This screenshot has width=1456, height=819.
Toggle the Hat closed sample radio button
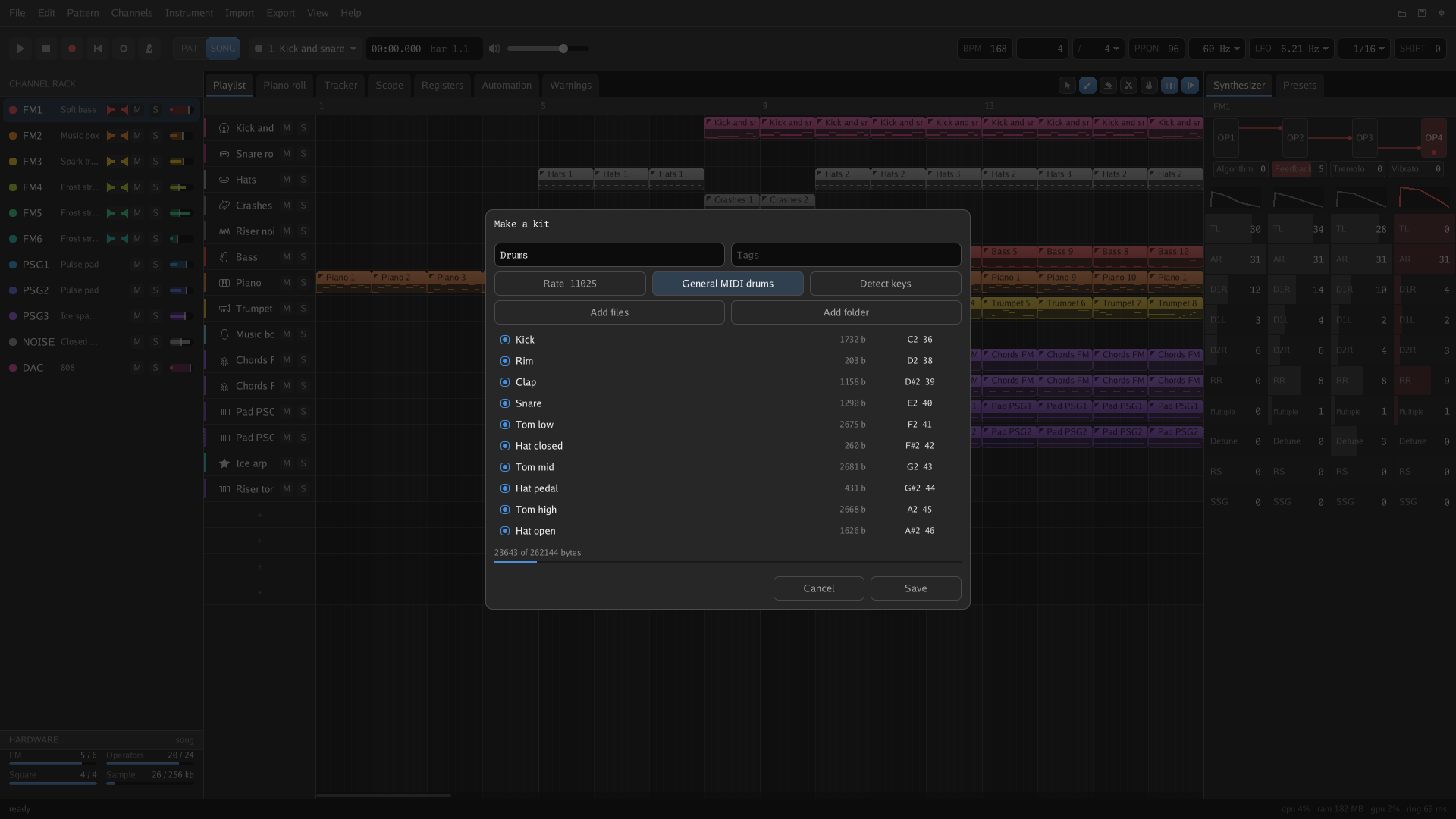pyautogui.click(x=505, y=446)
